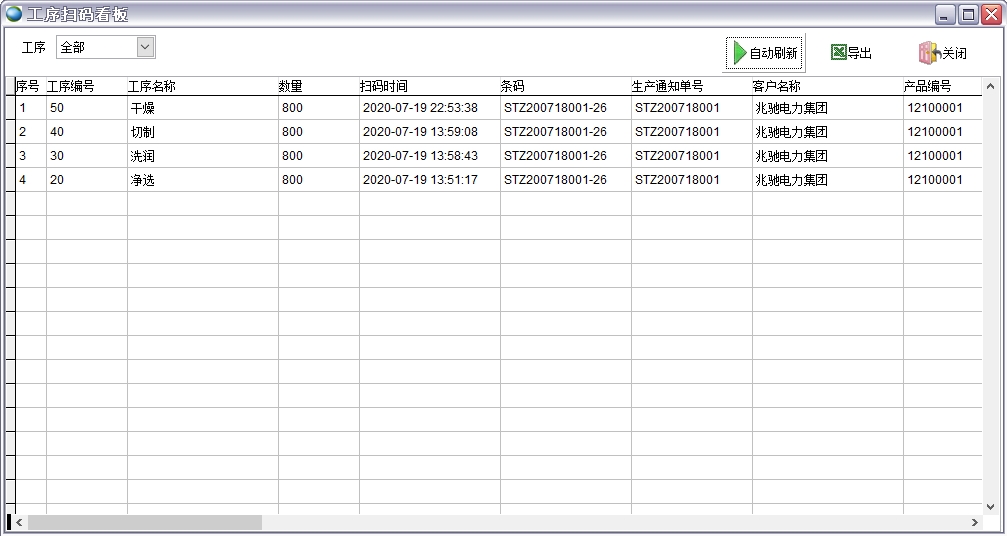Click the close door icon
This screenshot has width=1007, height=536.
point(929,53)
